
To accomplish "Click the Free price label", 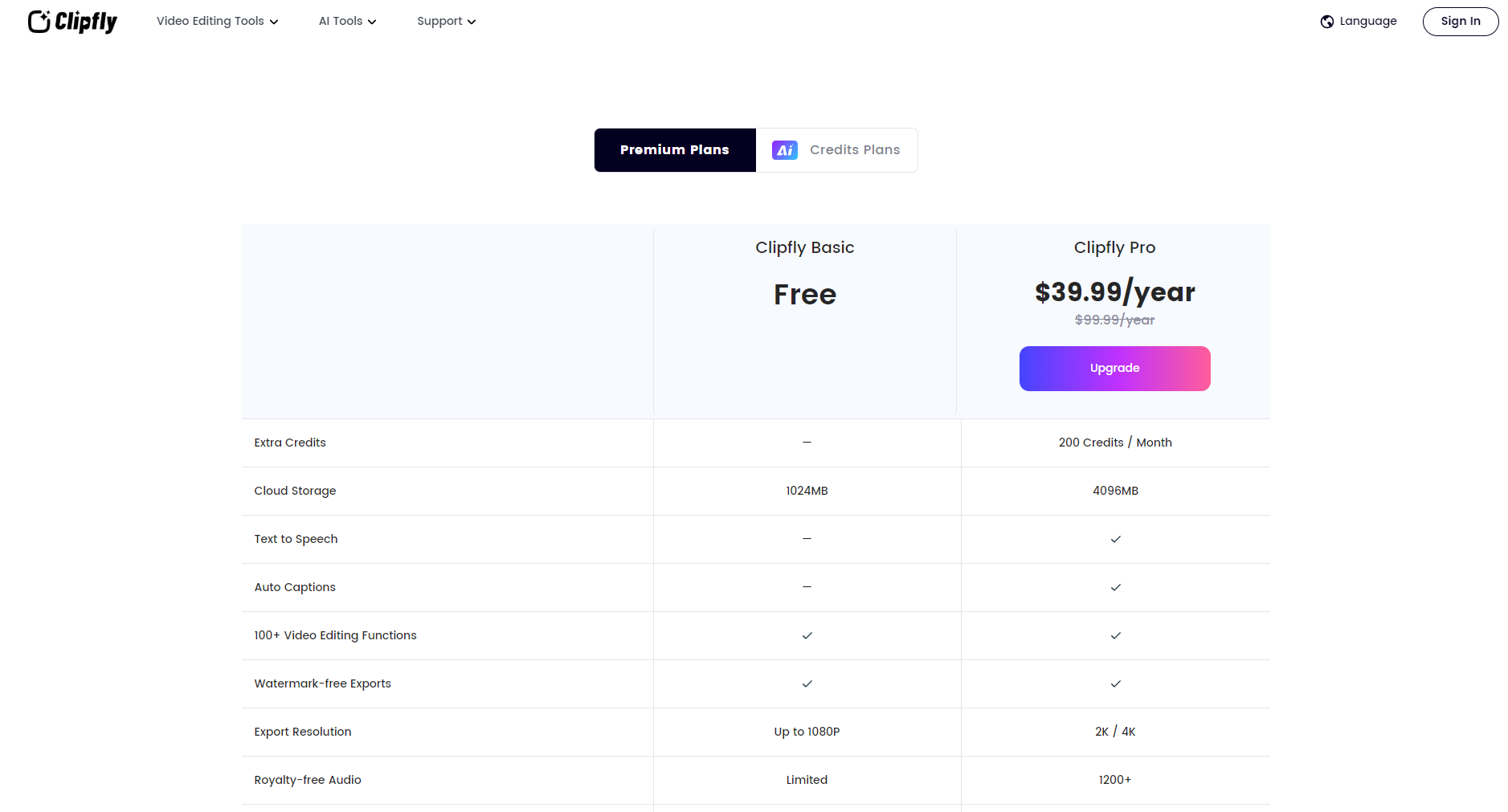I will [x=805, y=295].
